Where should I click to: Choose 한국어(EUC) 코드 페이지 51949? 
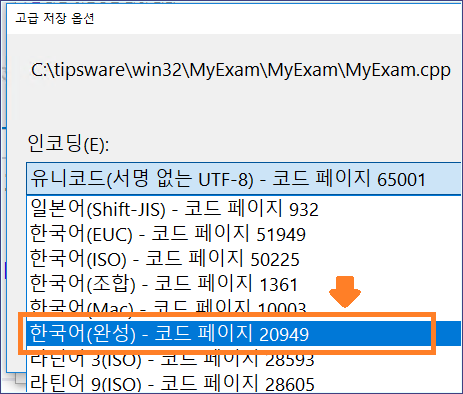tap(244, 234)
